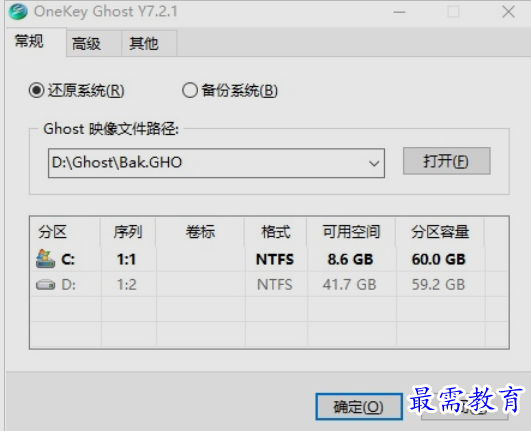Viewport: 531px width, 431px height.
Task: Click the OneKey Ghost app logo icon
Action: (18, 12)
